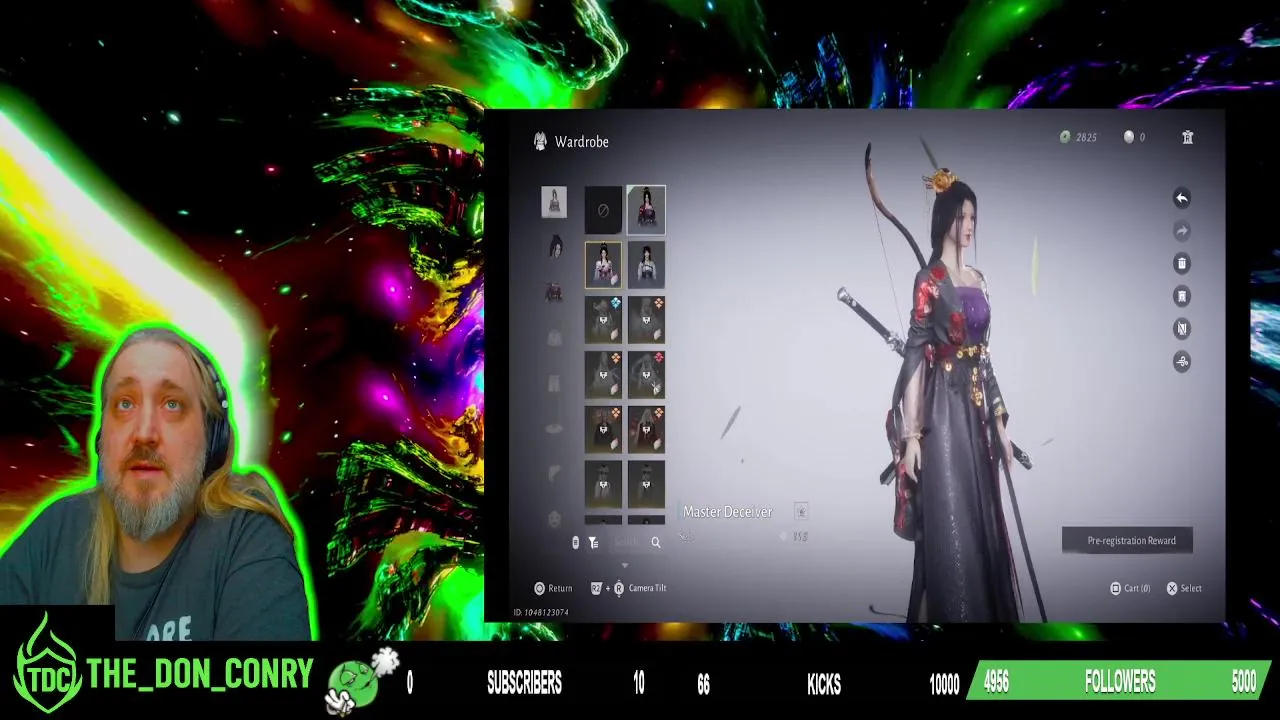1280x720 pixels.
Task: Click the wardrobe preset icon below trash
Action: coord(1181,296)
